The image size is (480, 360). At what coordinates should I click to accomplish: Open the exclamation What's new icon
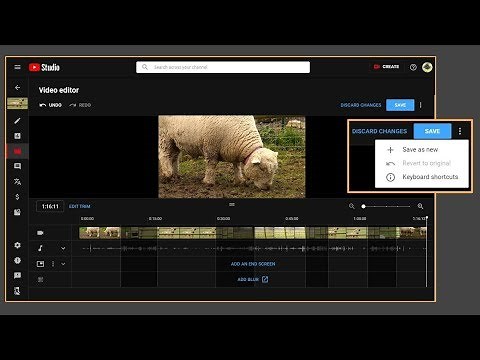click(17, 260)
